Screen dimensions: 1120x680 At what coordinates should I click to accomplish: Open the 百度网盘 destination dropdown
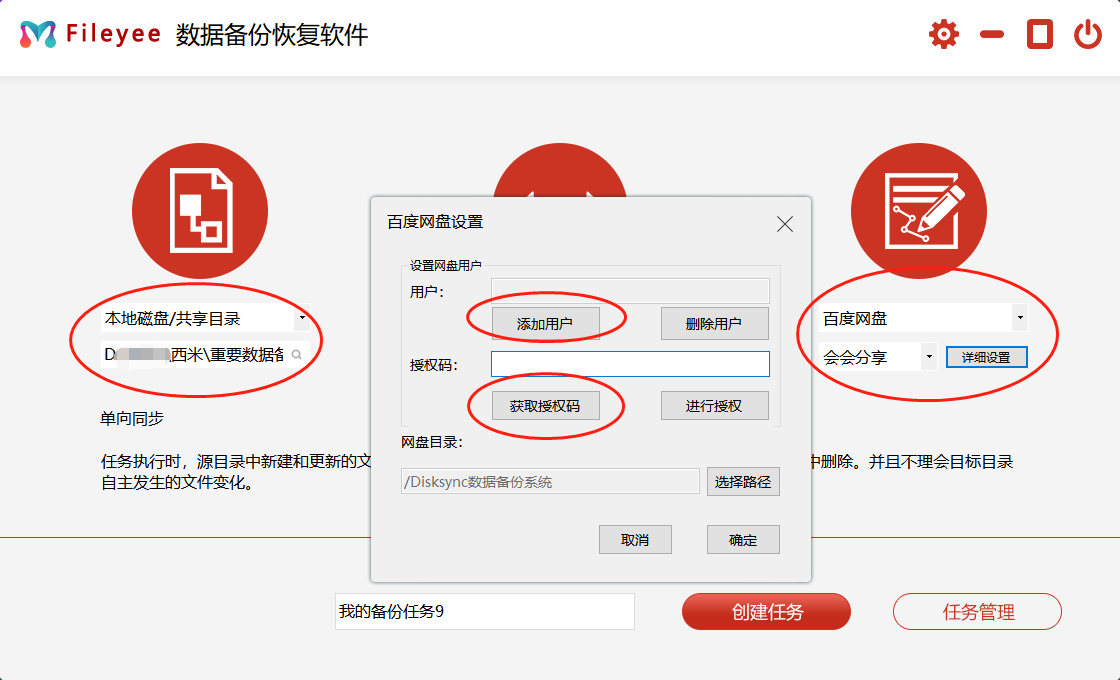(1020, 319)
